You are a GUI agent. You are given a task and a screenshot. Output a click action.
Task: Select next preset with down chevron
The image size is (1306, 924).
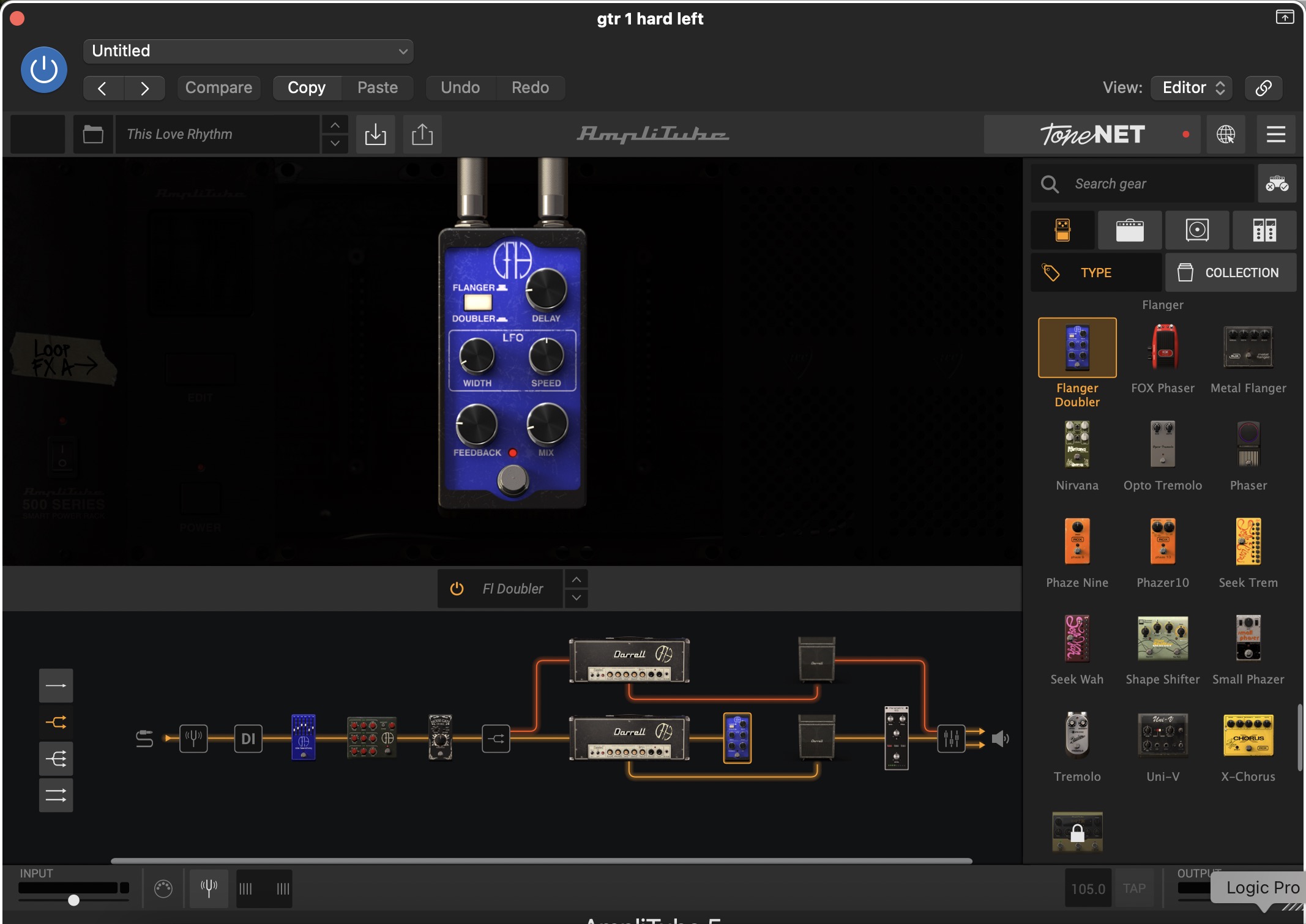click(335, 143)
